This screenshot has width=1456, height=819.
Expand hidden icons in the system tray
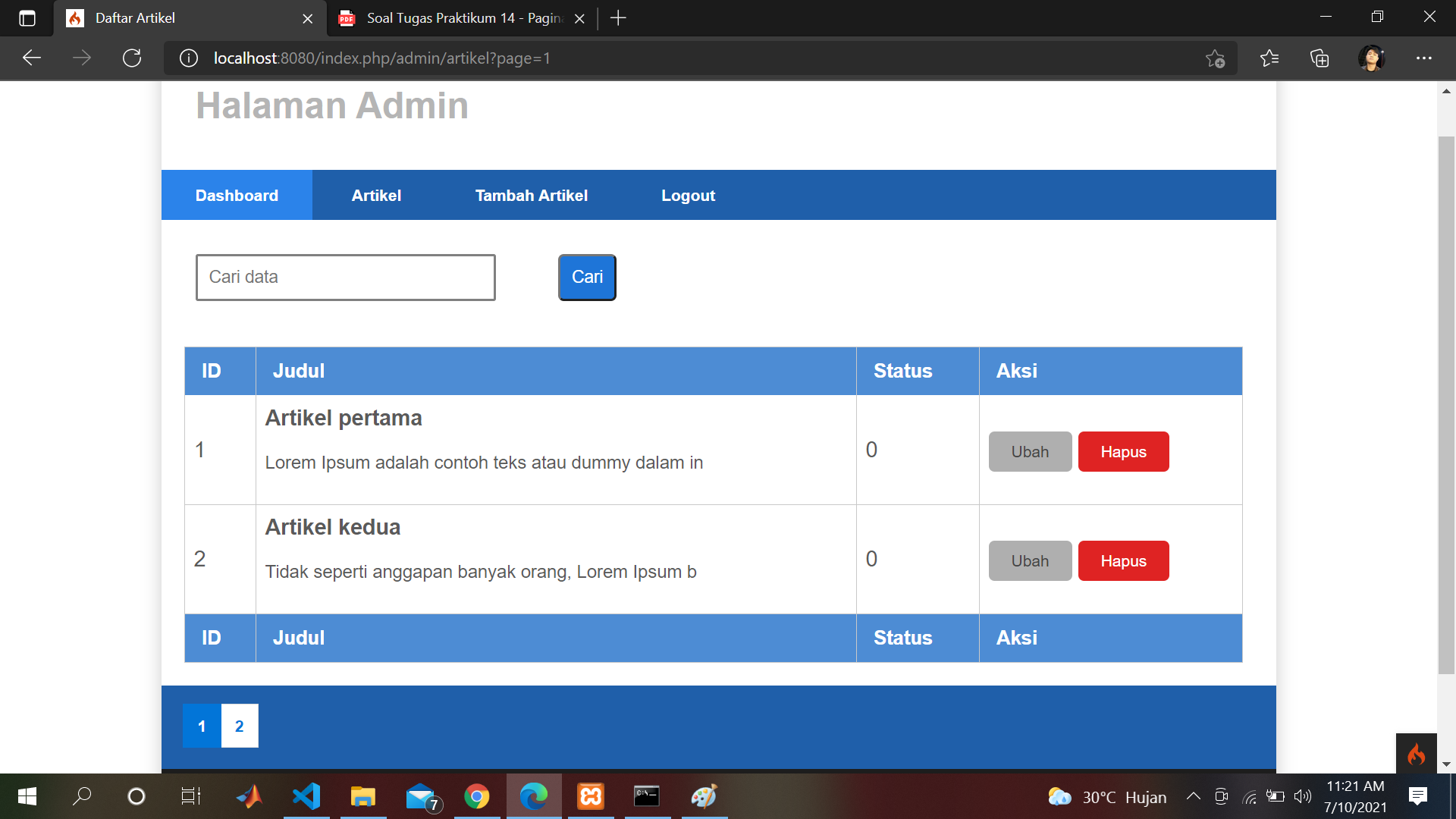(x=1193, y=797)
